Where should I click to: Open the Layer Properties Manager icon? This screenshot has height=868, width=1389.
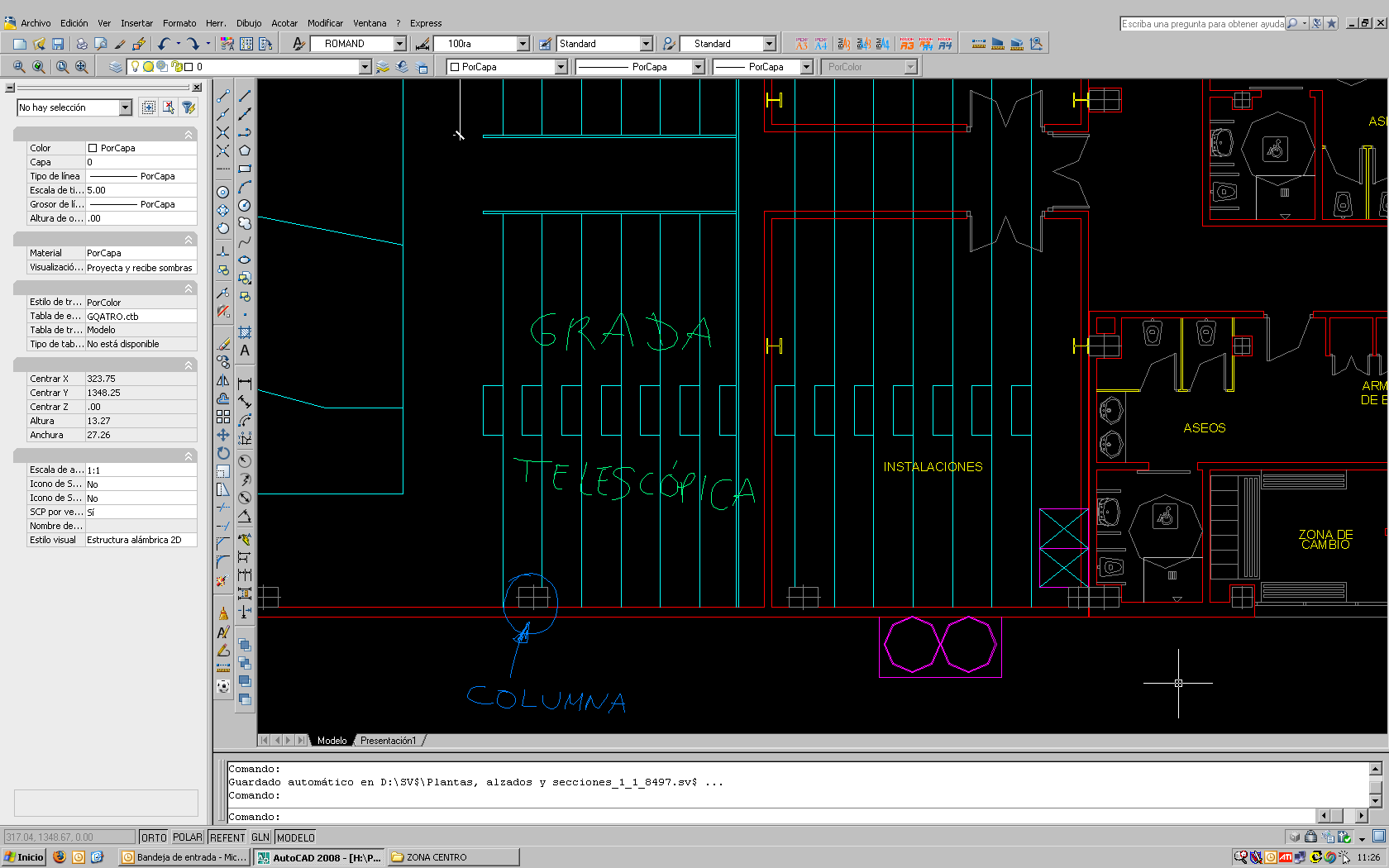coord(116,67)
